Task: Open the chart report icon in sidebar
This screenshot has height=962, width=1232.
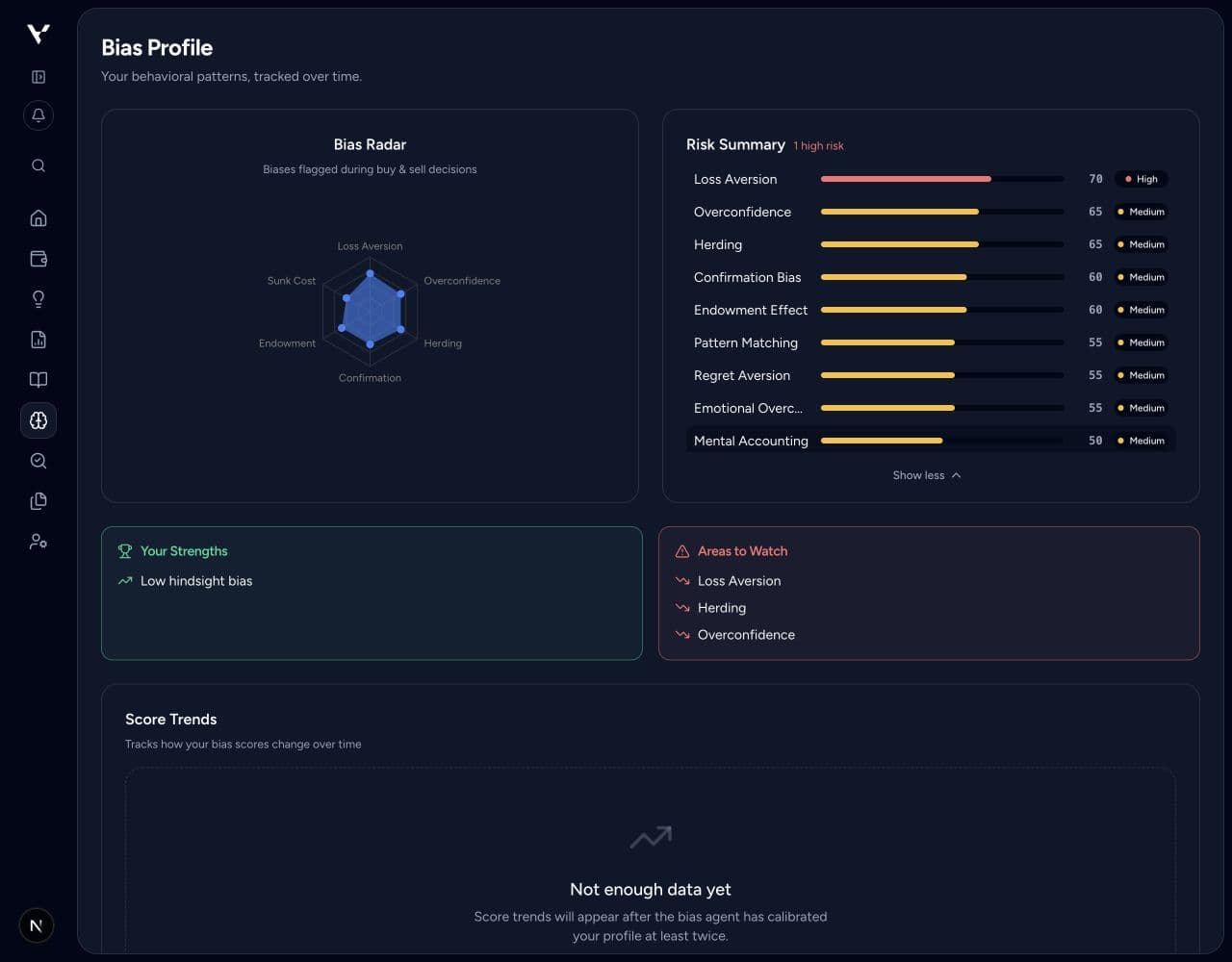Action: 38,340
